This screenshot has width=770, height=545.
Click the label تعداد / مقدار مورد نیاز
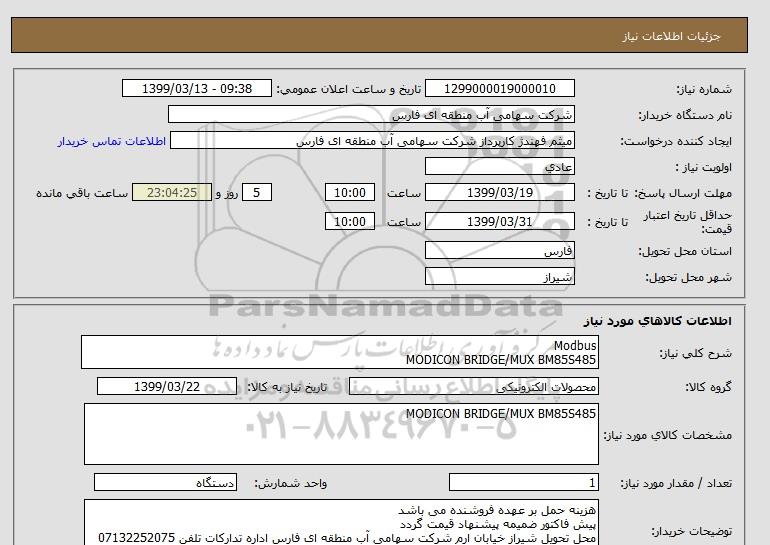point(676,484)
